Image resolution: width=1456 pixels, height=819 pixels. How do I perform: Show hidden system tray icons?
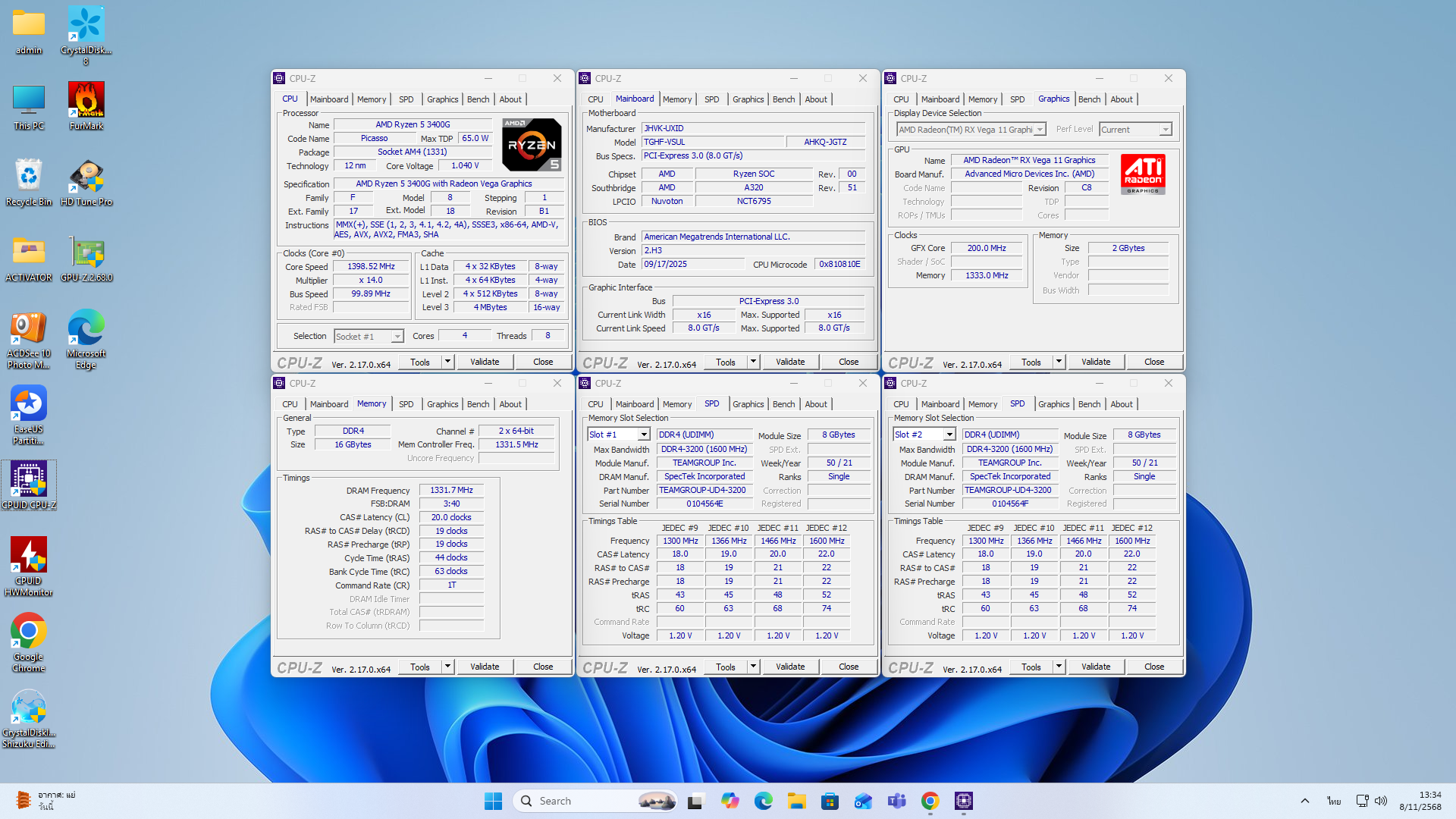1304,801
